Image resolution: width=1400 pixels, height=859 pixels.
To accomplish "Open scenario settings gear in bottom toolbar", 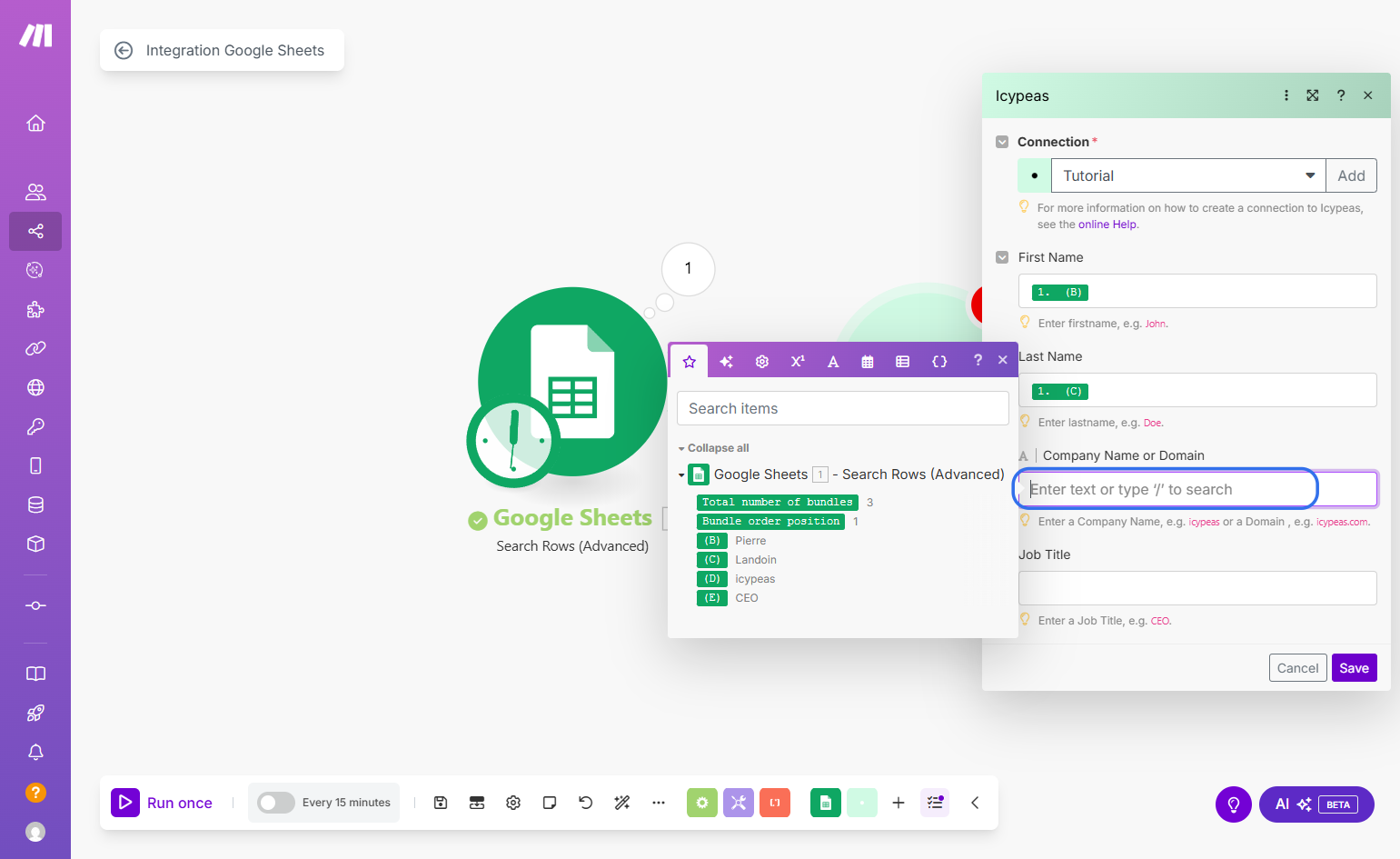I will pyautogui.click(x=513, y=803).
